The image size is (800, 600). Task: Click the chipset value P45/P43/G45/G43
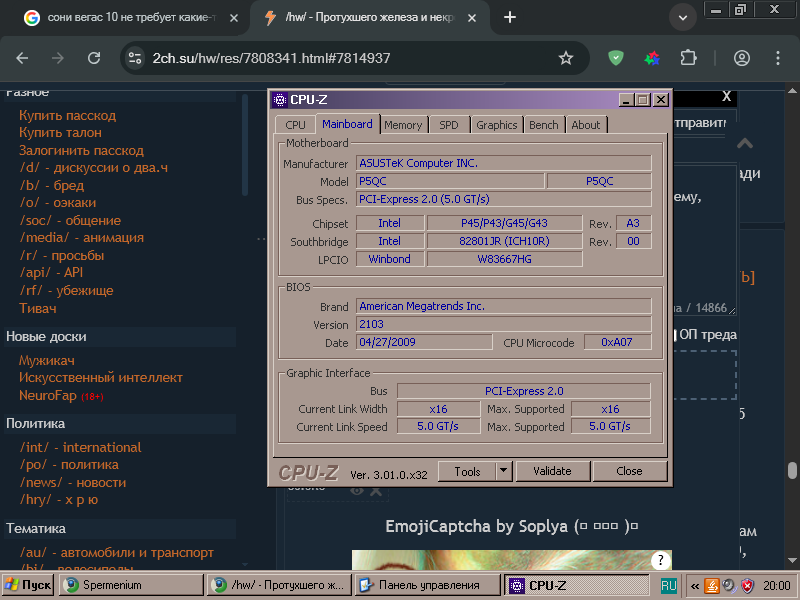click(504, 223)
